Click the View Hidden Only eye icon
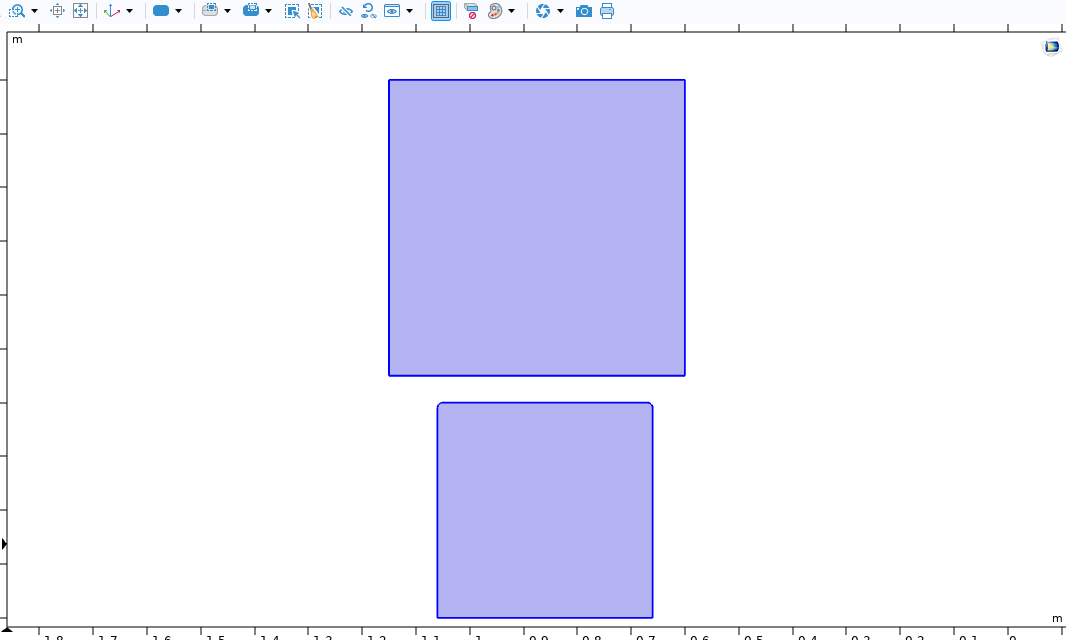This screenshot has height=640, width=1066. tap(392, 11)
